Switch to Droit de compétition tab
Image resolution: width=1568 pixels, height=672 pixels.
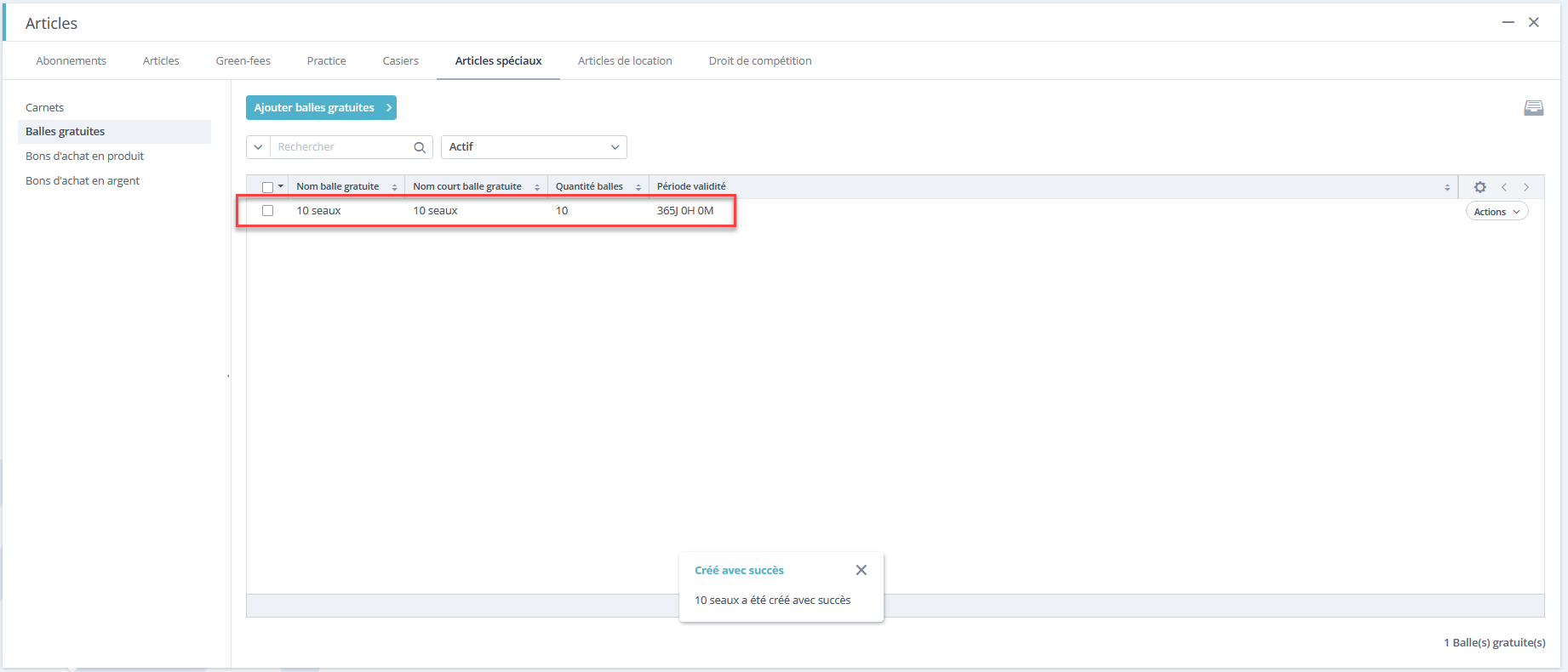pyautogui.click(x=760, y=61)
